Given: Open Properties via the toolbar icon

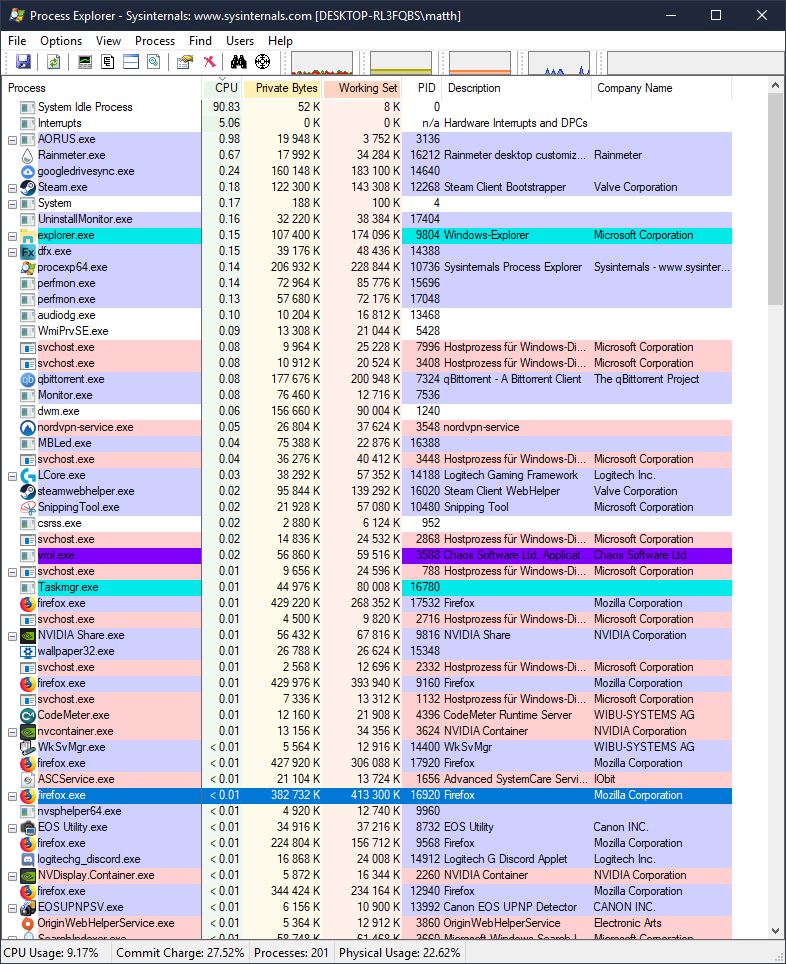Looking at the screenshot, I should 185,61.
